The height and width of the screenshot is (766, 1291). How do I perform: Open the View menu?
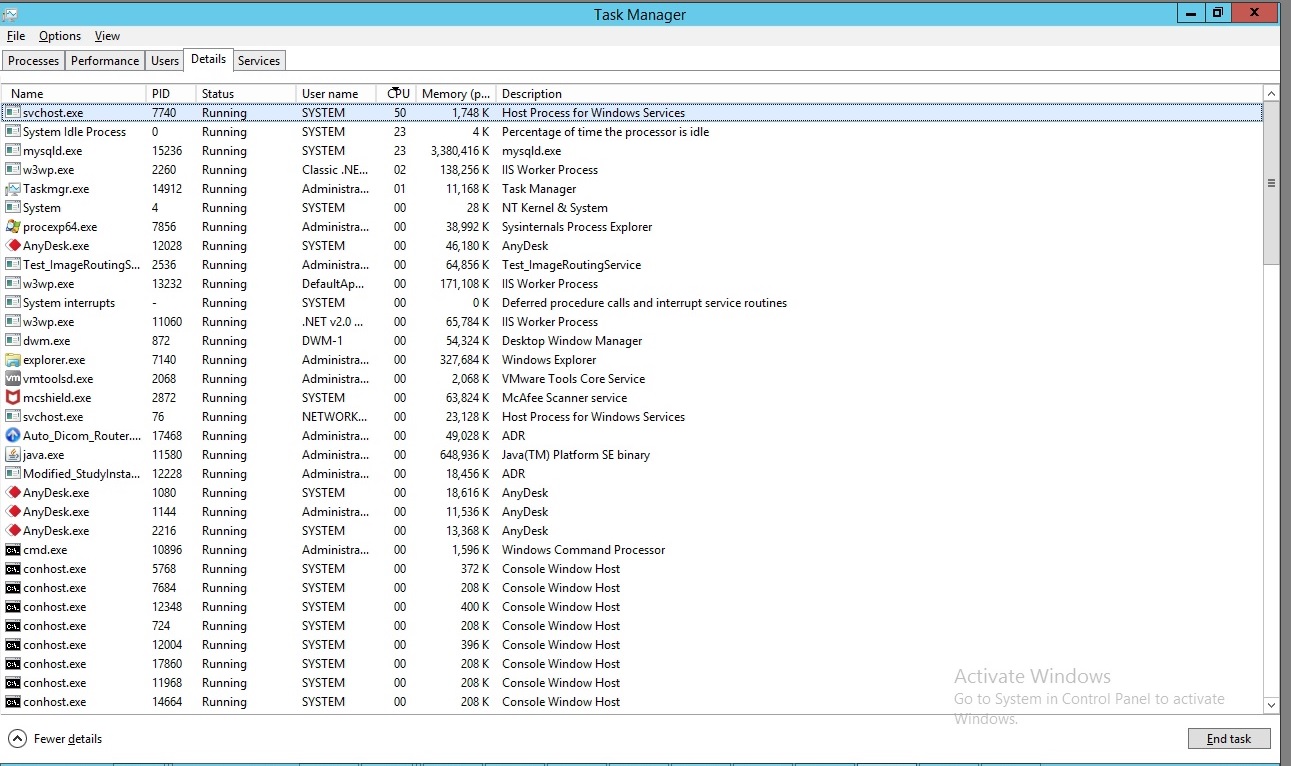(107, 35)
